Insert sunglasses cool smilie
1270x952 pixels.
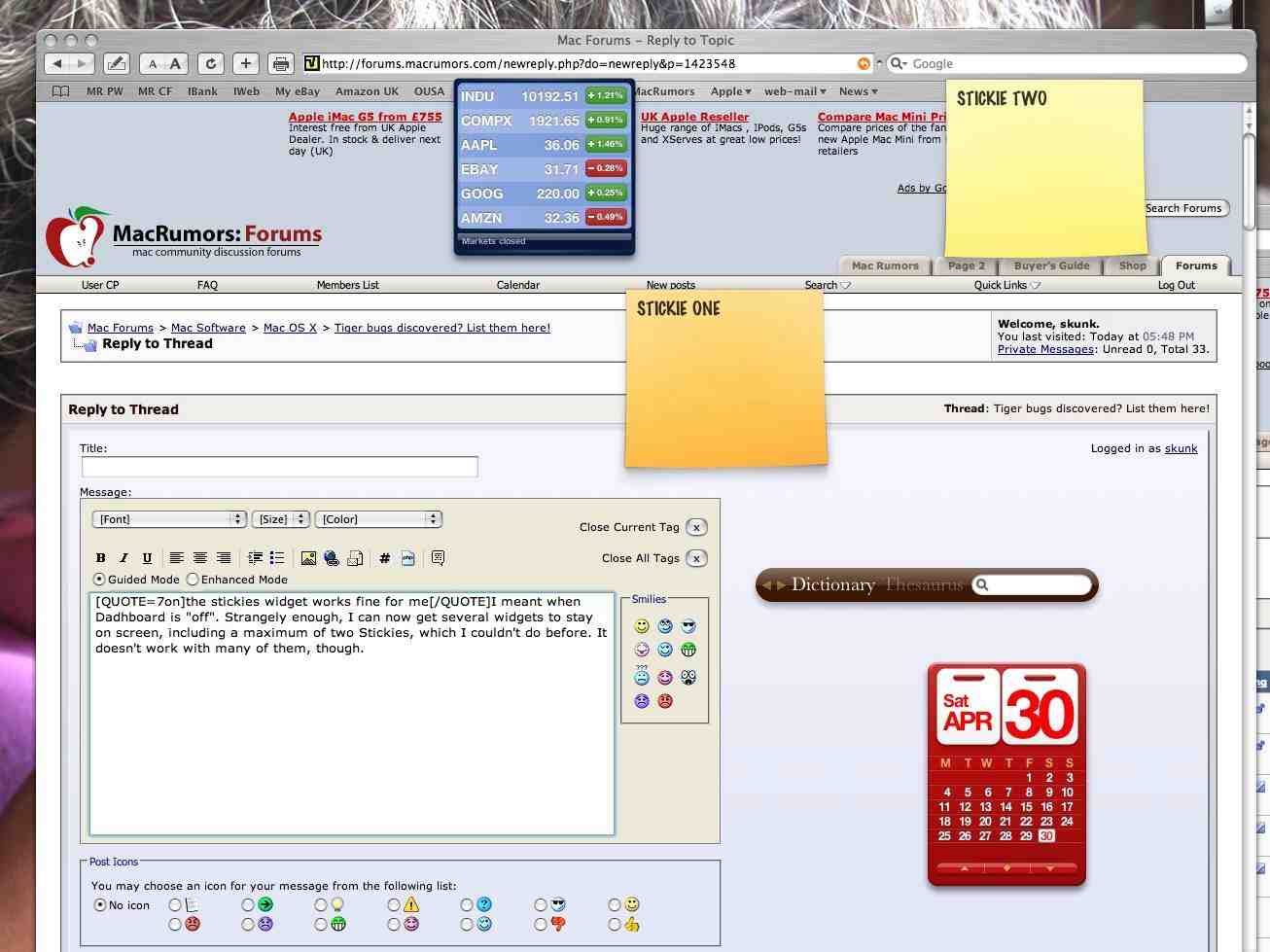[x=688, y=626]
